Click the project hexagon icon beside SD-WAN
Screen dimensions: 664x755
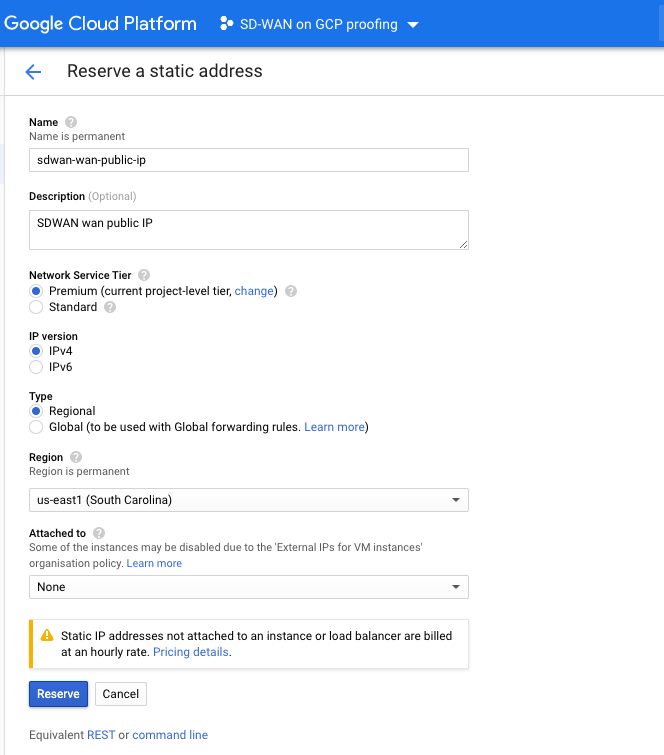(x=226, y=24)
